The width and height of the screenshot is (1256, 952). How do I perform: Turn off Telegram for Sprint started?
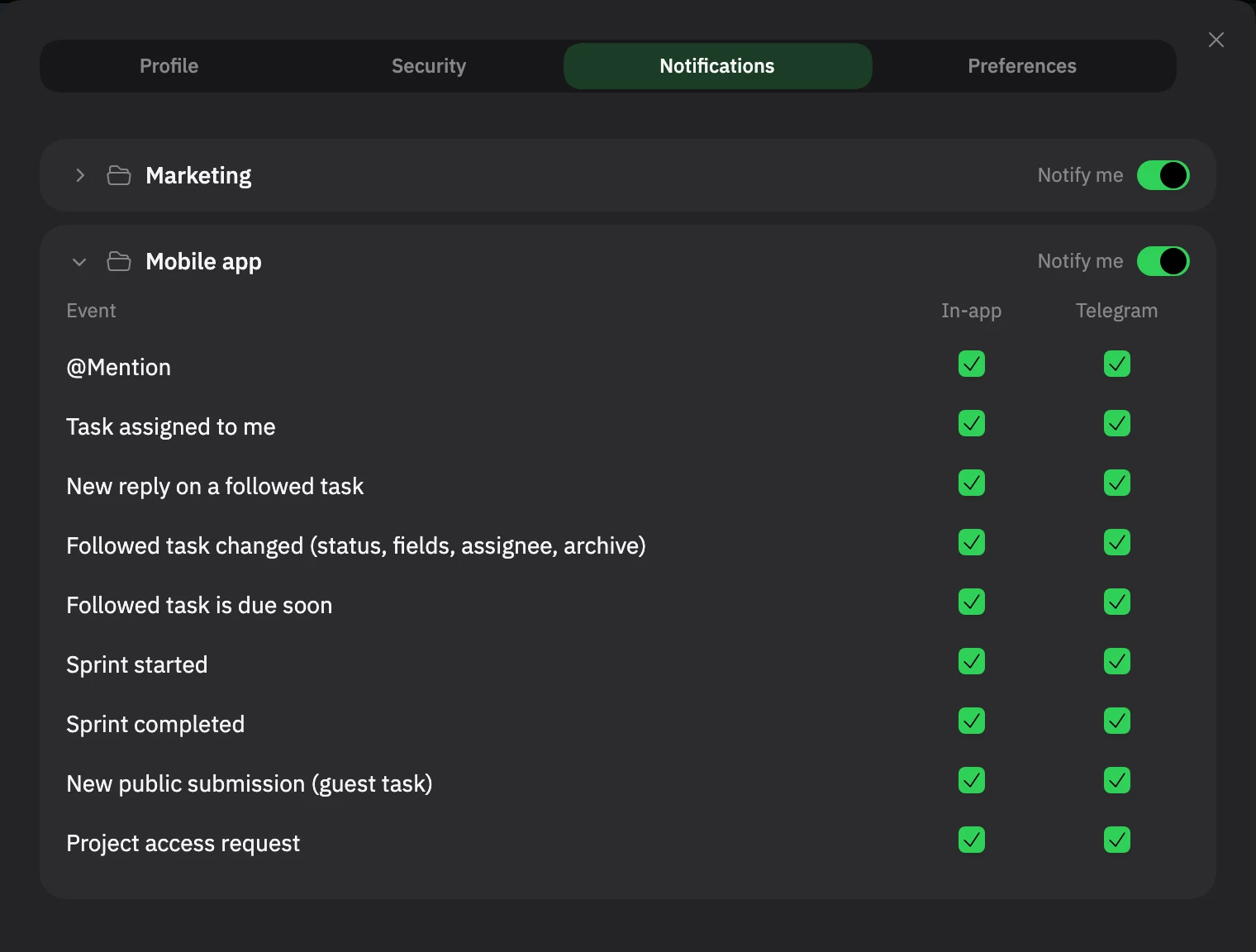[1117, 661]
